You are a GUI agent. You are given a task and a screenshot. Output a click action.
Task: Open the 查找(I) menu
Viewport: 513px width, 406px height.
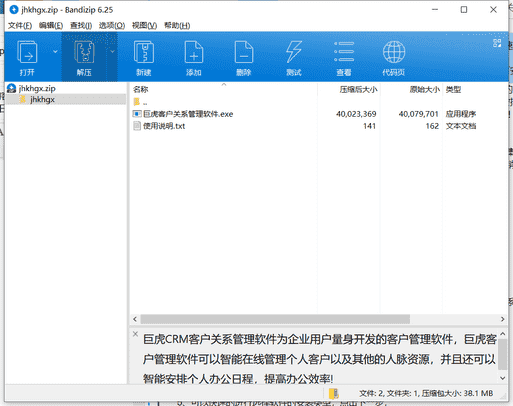81,26
